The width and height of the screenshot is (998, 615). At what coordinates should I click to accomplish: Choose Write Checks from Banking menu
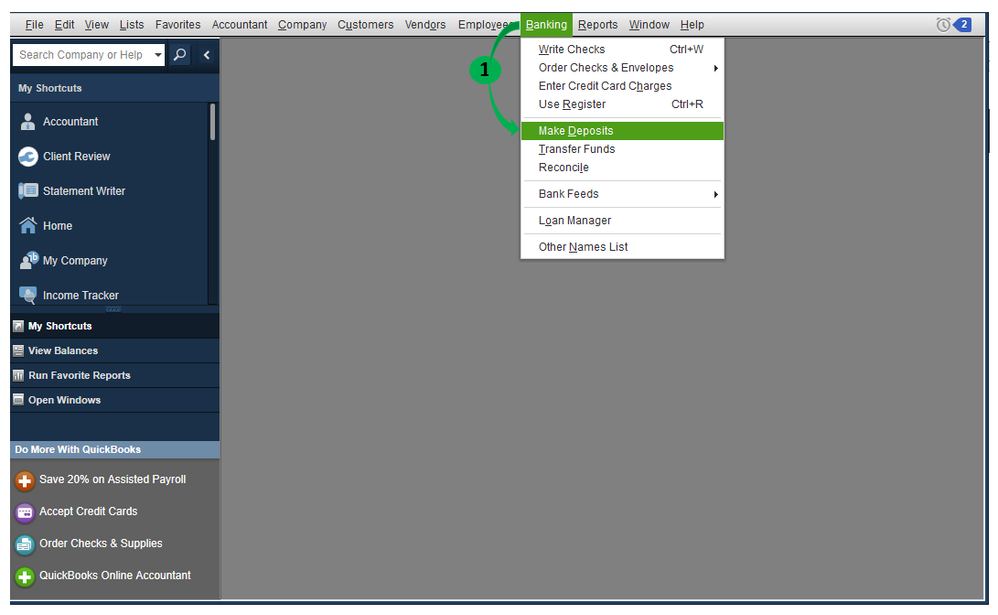[x=622, y=50]
